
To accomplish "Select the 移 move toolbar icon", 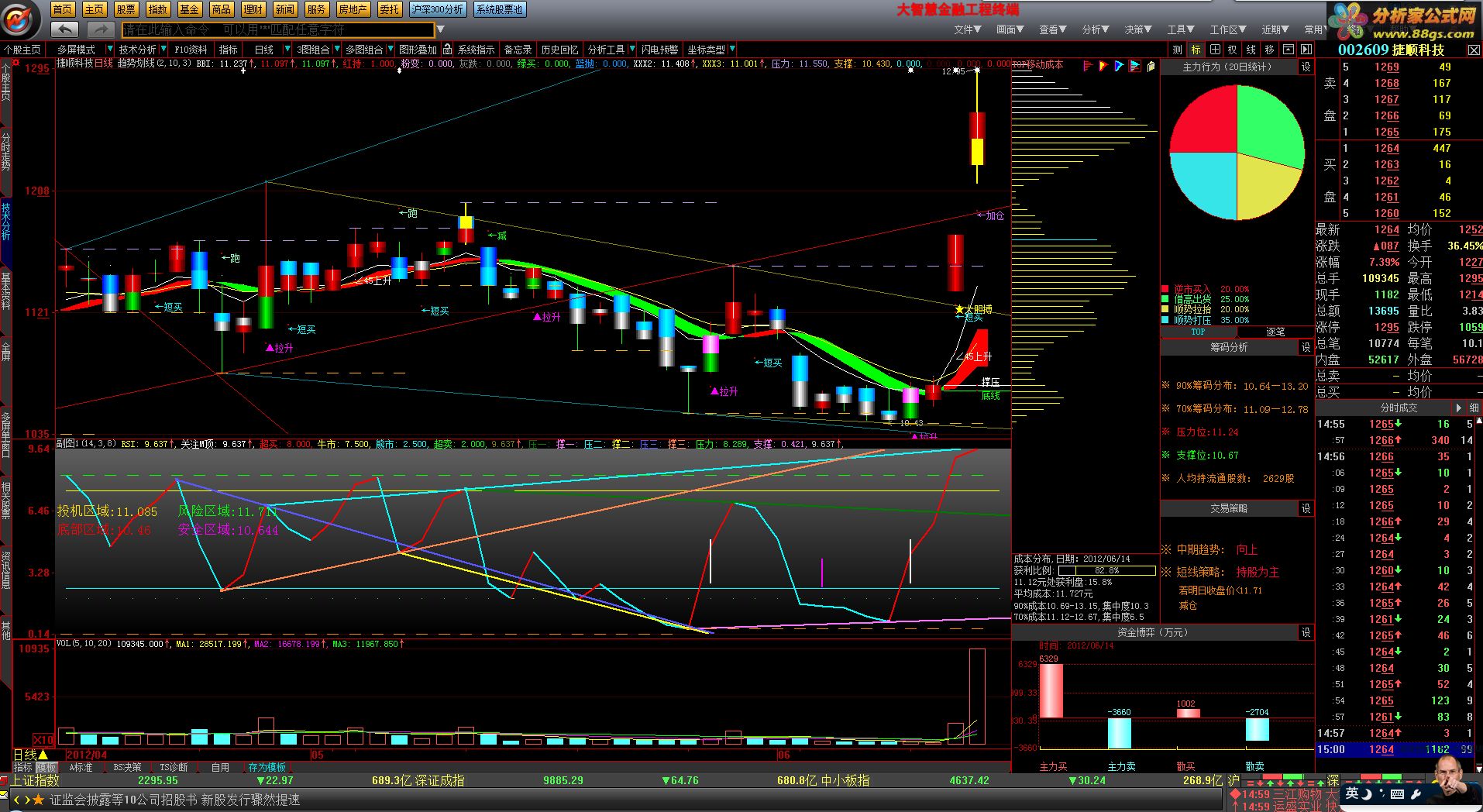I will tap(1269, 49).
